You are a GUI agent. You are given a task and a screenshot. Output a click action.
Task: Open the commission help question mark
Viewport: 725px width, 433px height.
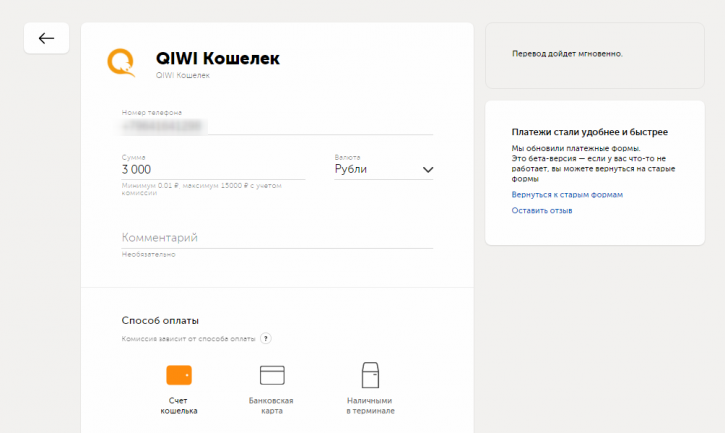pos(266,338)
